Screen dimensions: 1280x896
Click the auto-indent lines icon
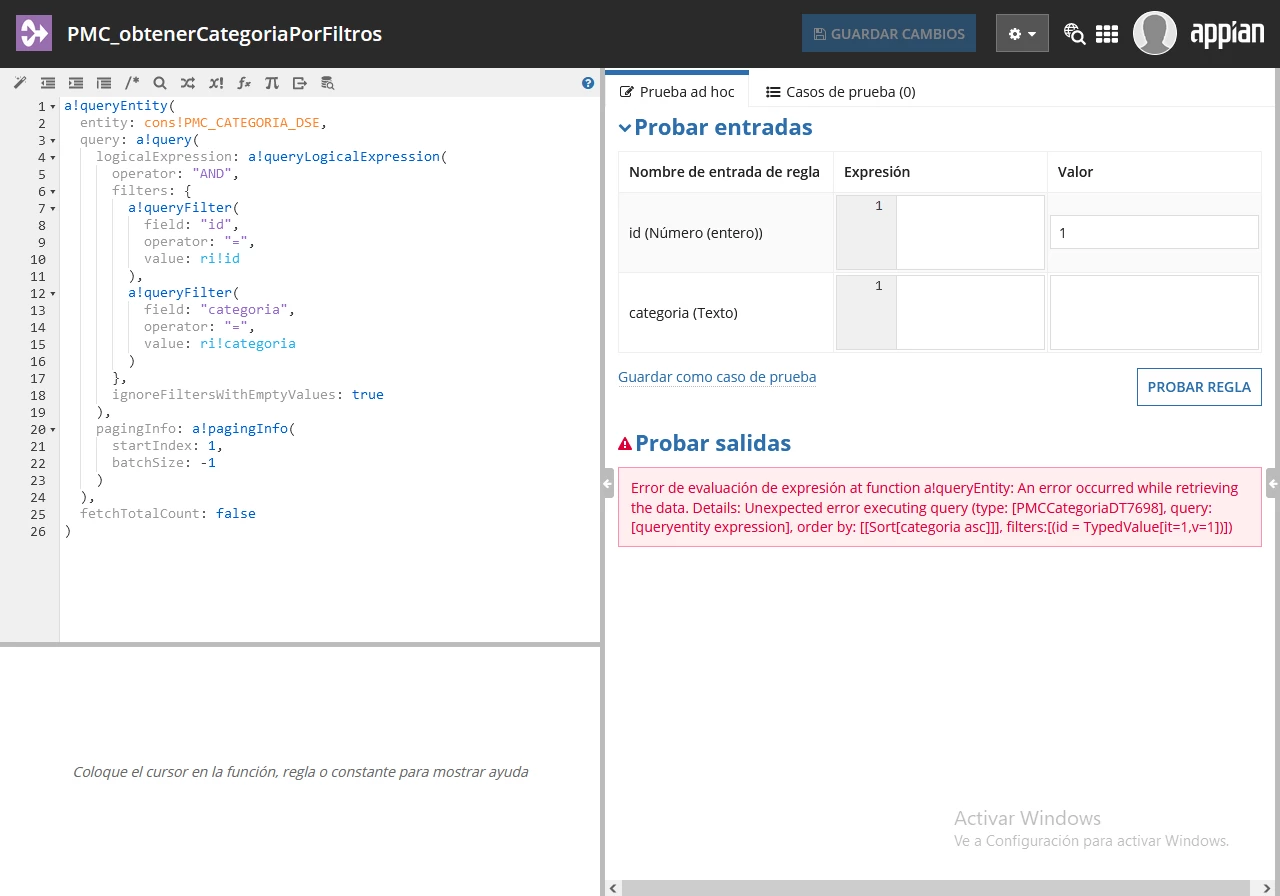tap(104, 83)
